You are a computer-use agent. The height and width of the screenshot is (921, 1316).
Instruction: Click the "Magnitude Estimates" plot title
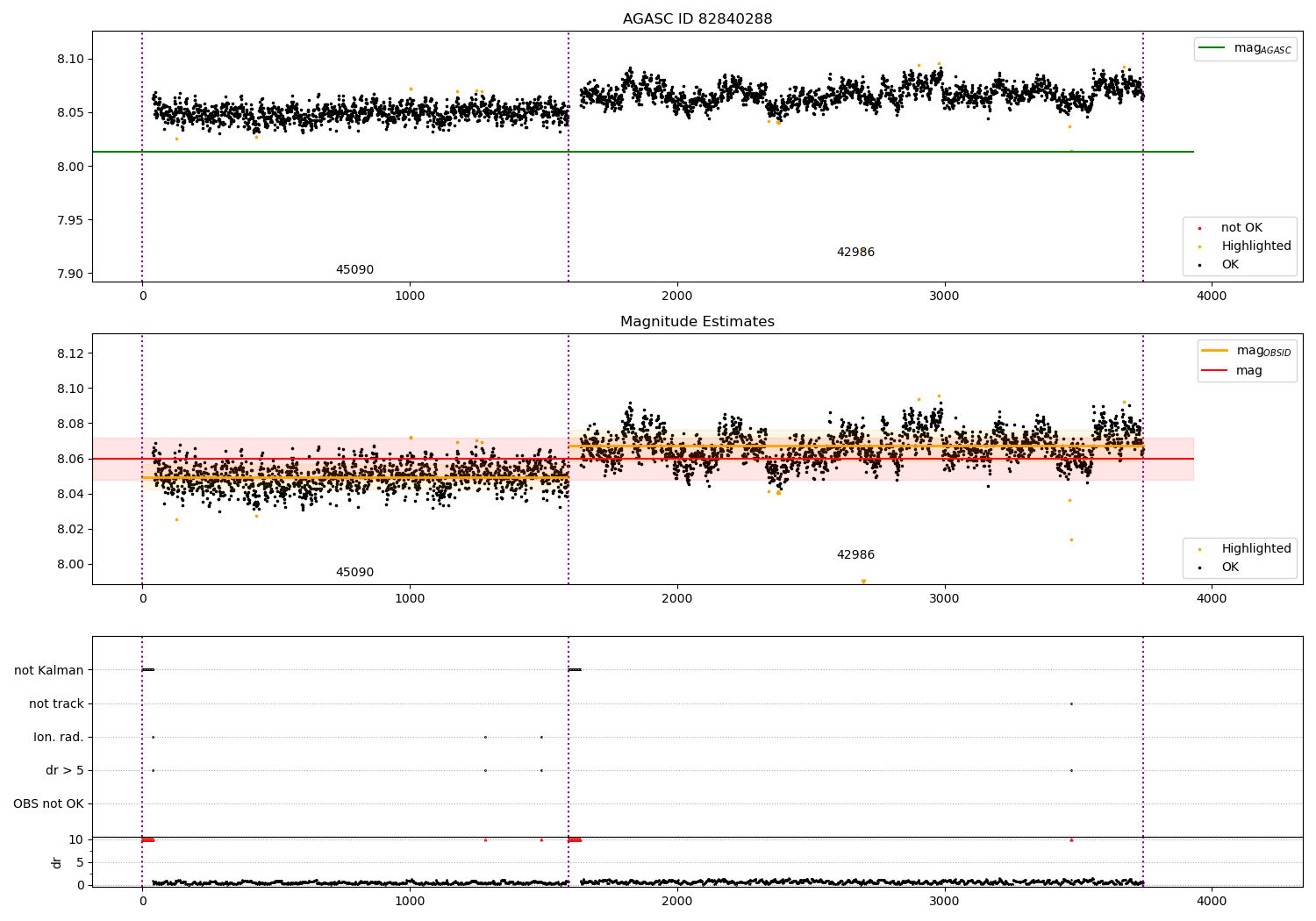click(697, 321)
